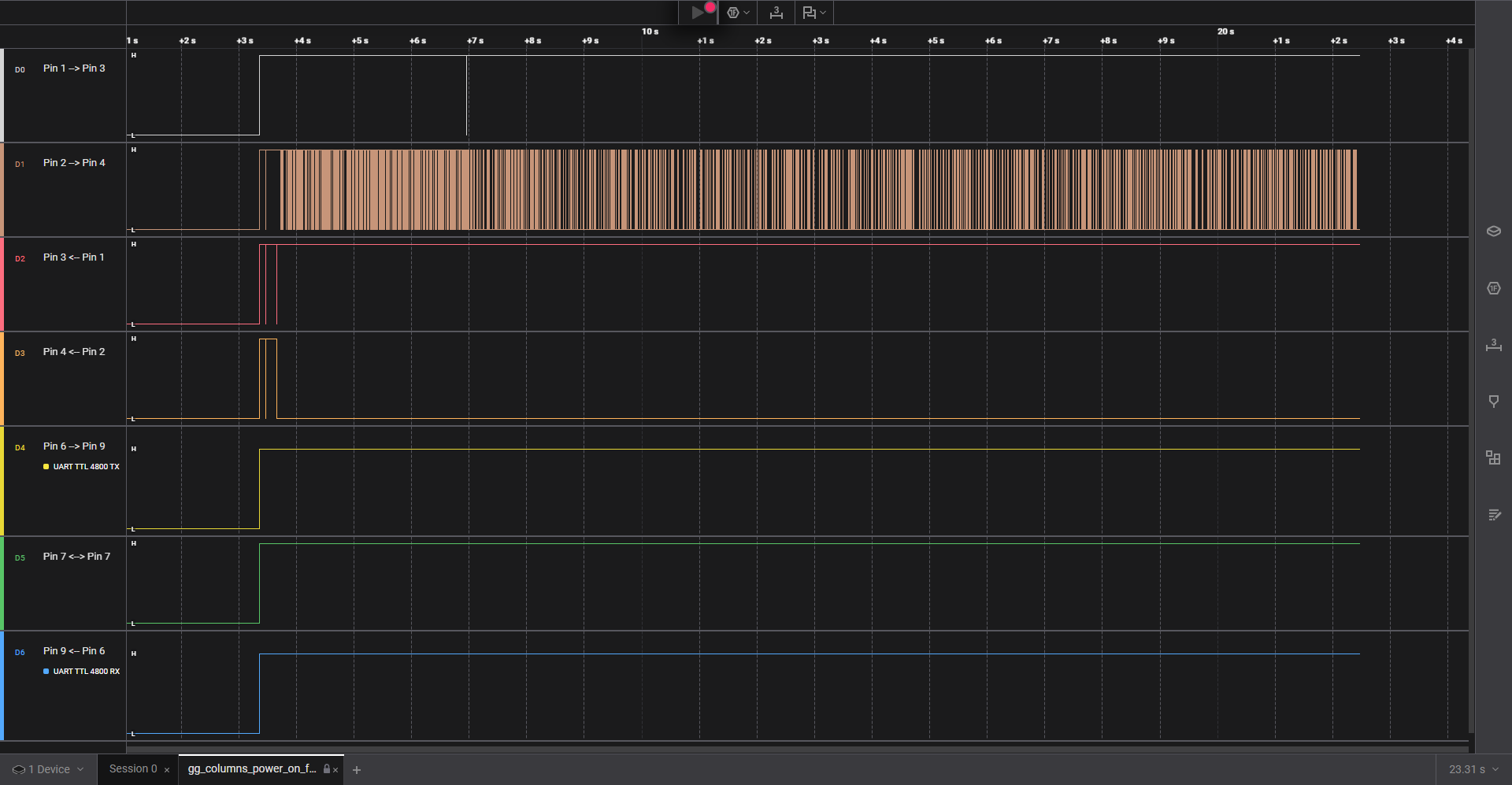Open the Extensions panel in right sidebar
Viewport: 1512px width, 785px height.
tap(1493, 458)
